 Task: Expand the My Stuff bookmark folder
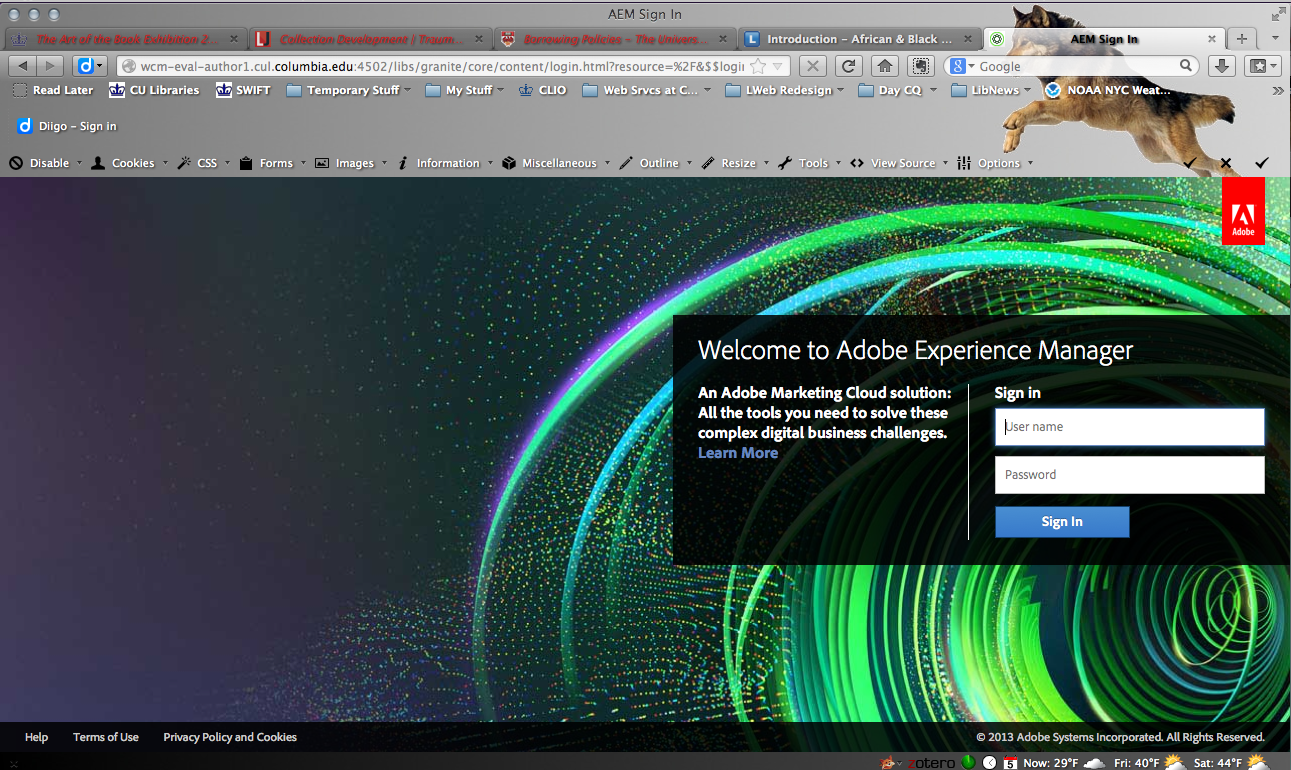tap(465, 90)
